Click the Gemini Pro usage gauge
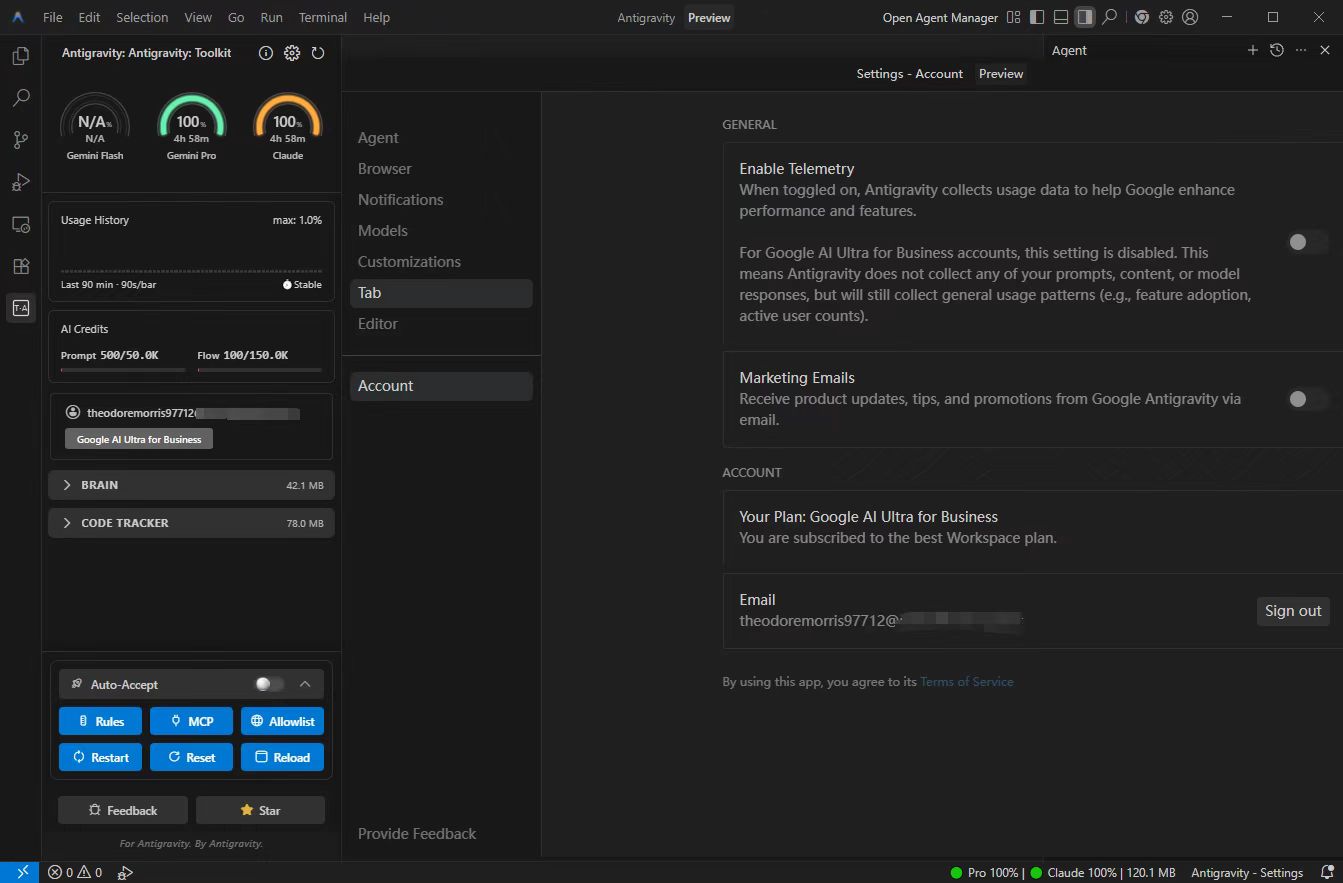The width and height of the screenshot is (1343, 883). (x=191, y=125)
